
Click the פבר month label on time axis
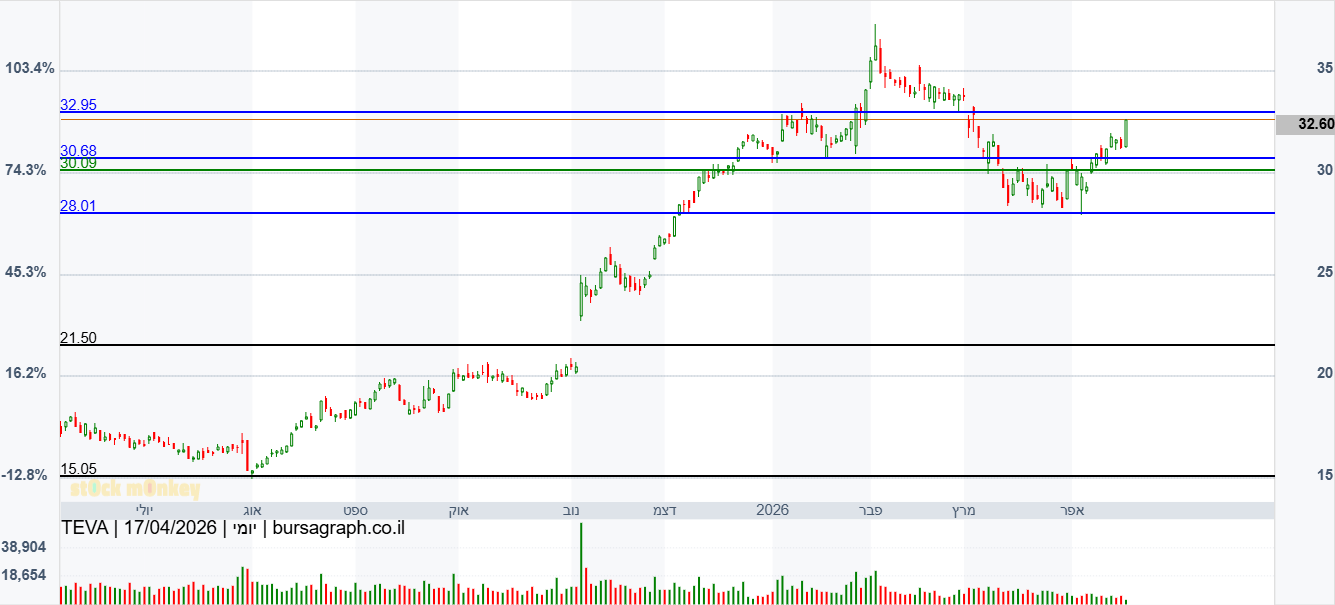click(870, 510)
